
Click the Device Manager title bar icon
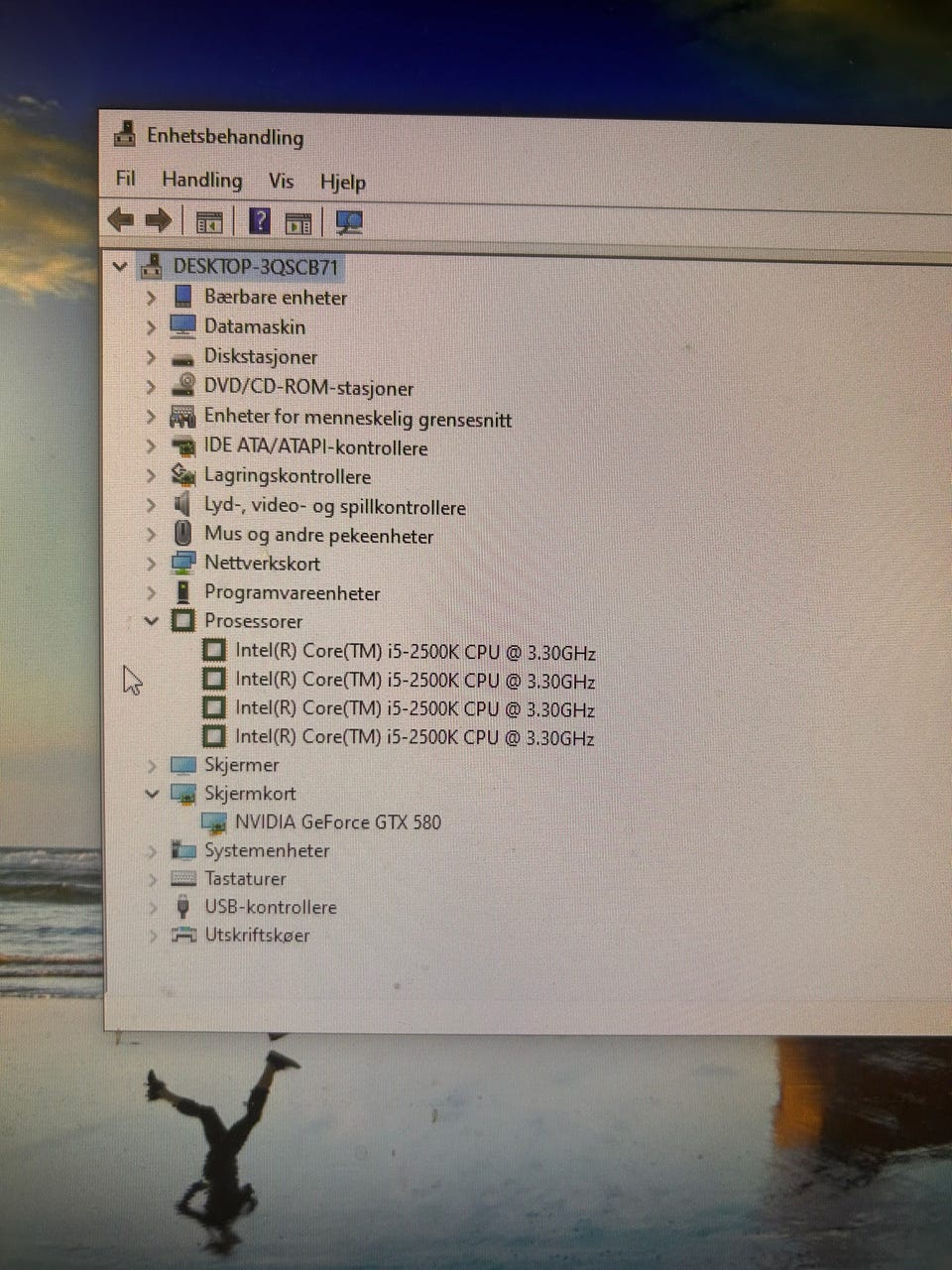(x=125, y=134)
